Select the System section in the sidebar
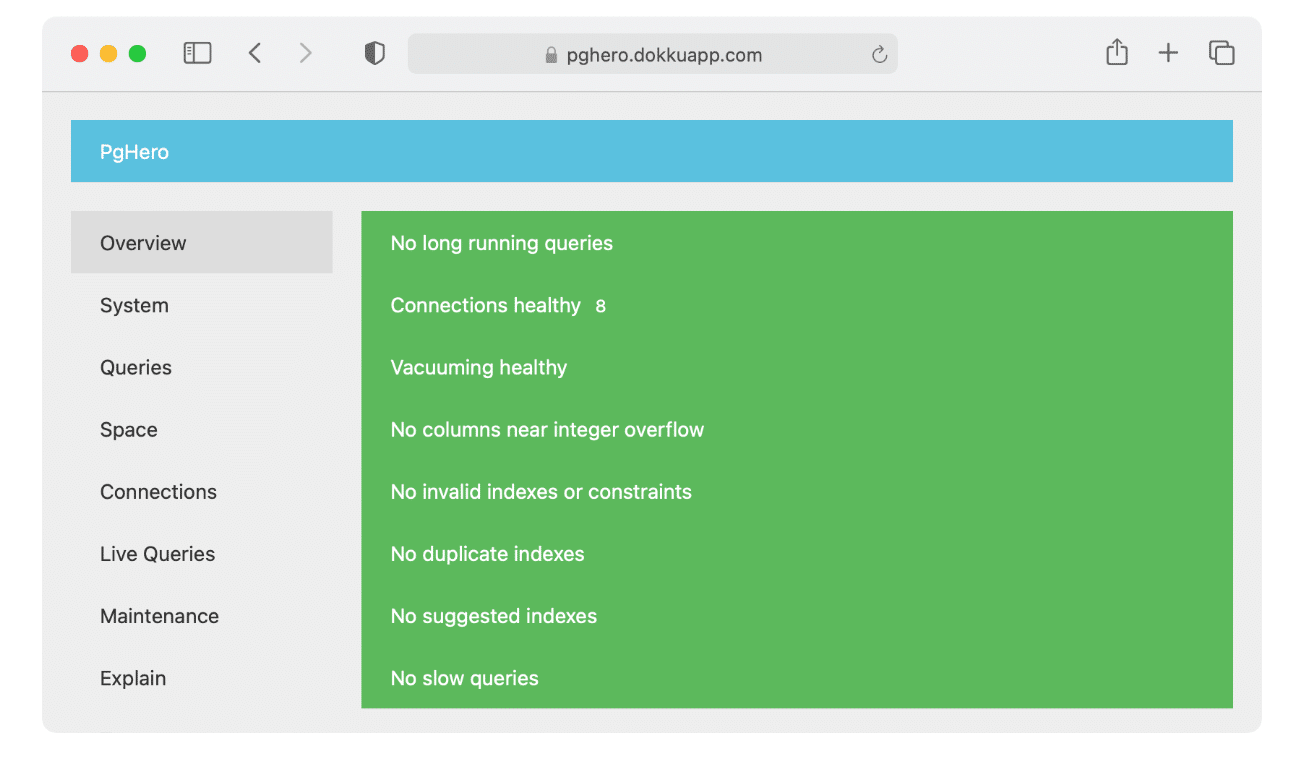This screenshot has height=757, width=1299. pyautogui.click(x=134, y=305)
